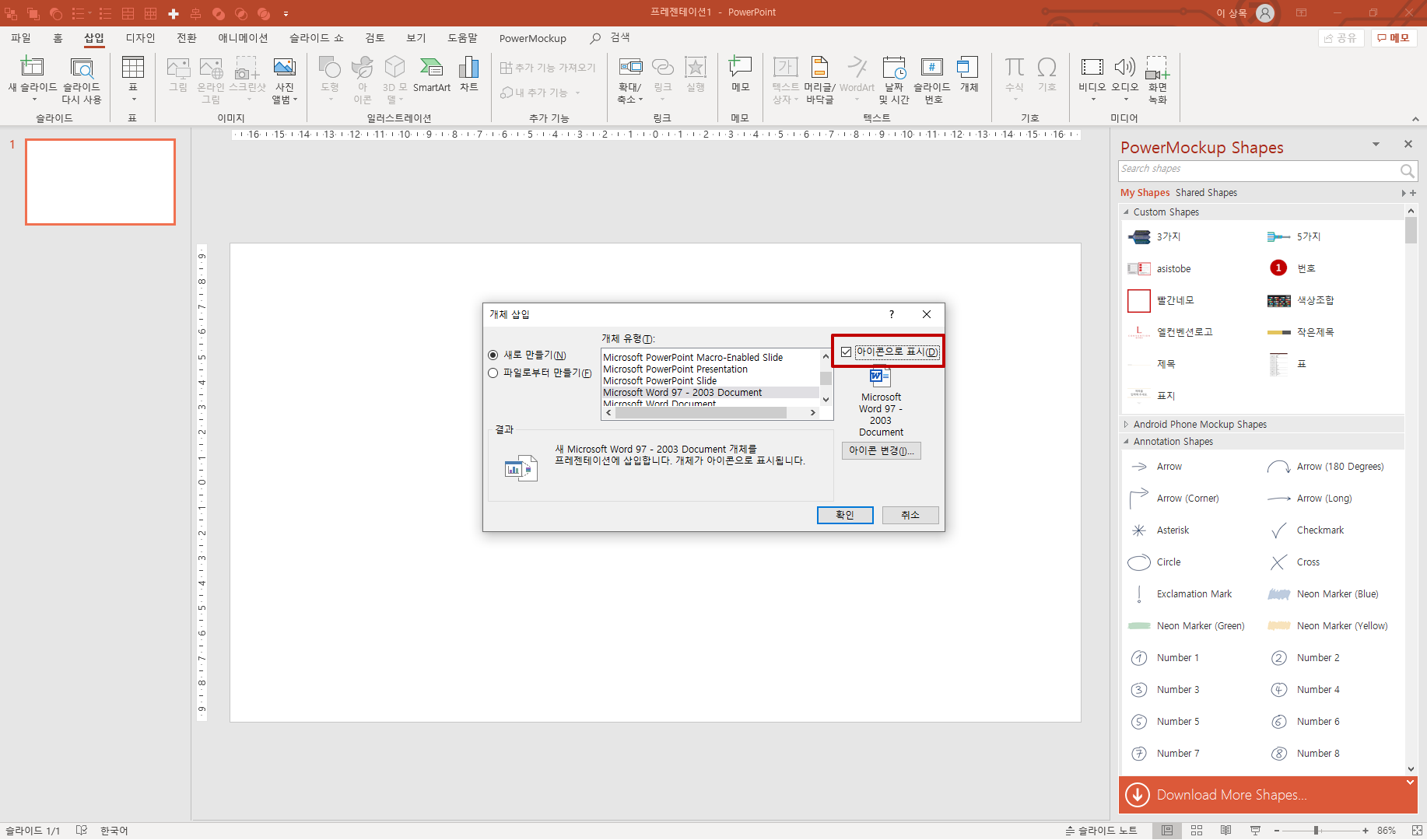Toggle 슬라이드 노트 in the status bar
Screen dimensions: 1427x840
coord(1101,831)
